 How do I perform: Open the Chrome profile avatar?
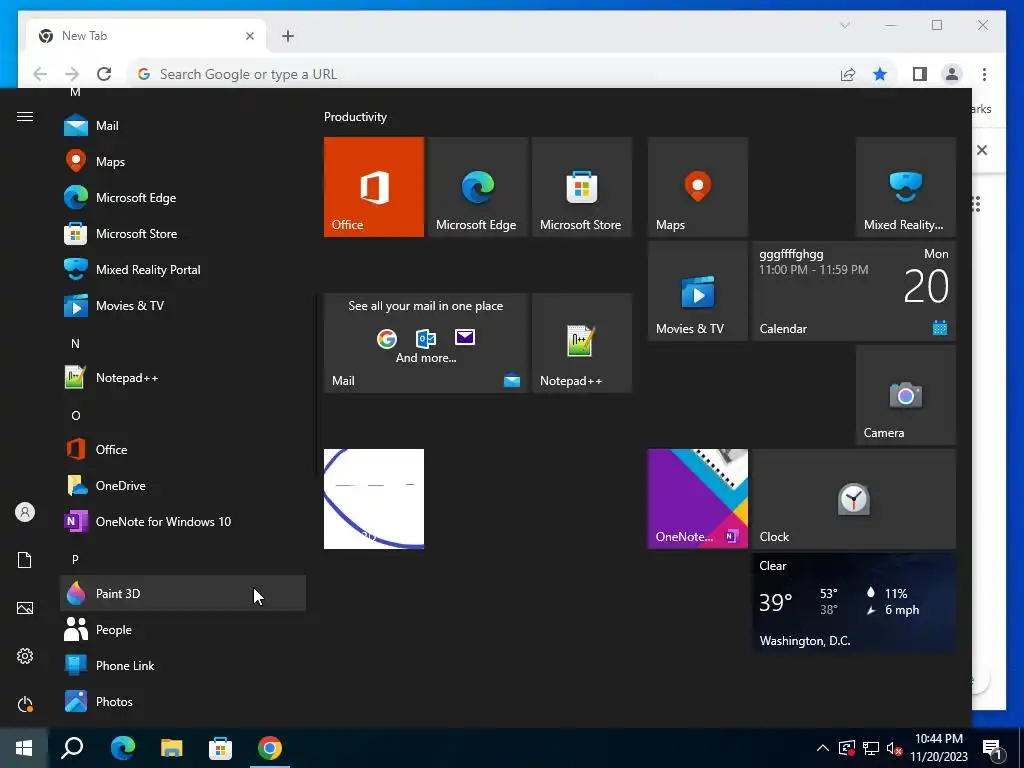point(952,74)
